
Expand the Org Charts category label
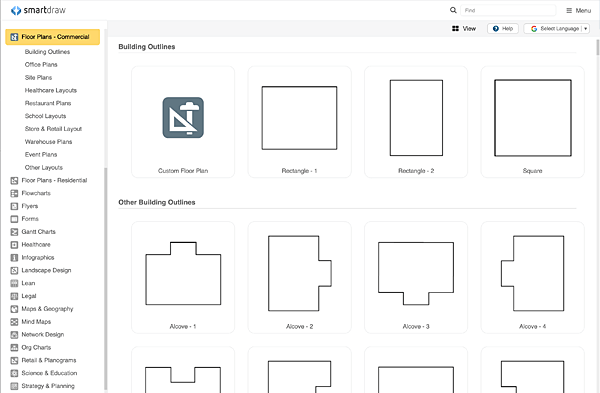coord(36,347)
